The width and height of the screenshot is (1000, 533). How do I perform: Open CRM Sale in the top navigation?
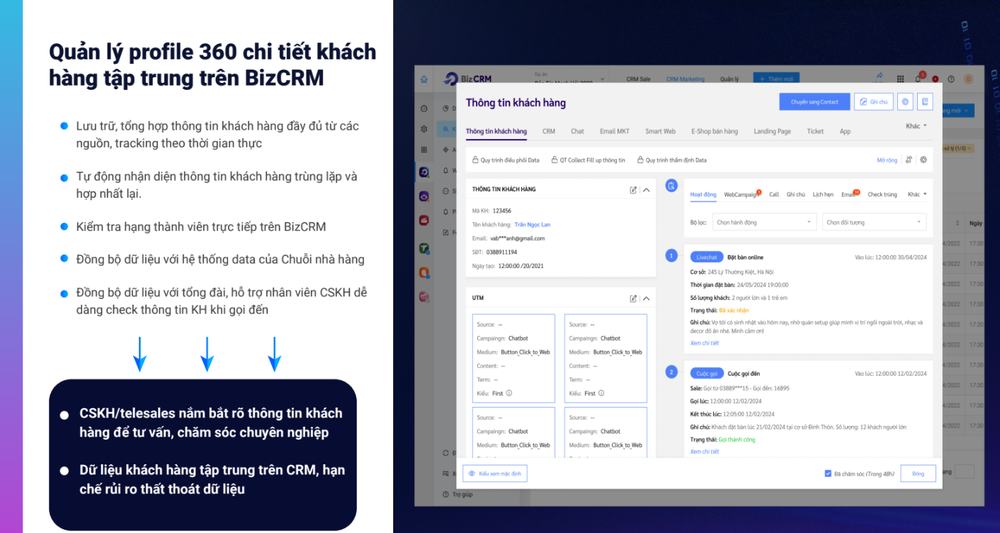(638, 79)
